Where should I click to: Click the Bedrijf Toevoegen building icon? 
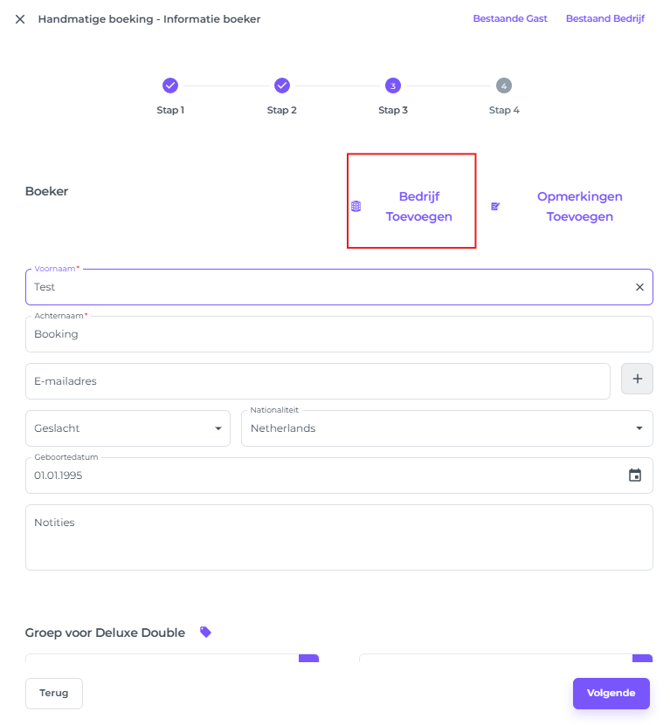(356, 207)
